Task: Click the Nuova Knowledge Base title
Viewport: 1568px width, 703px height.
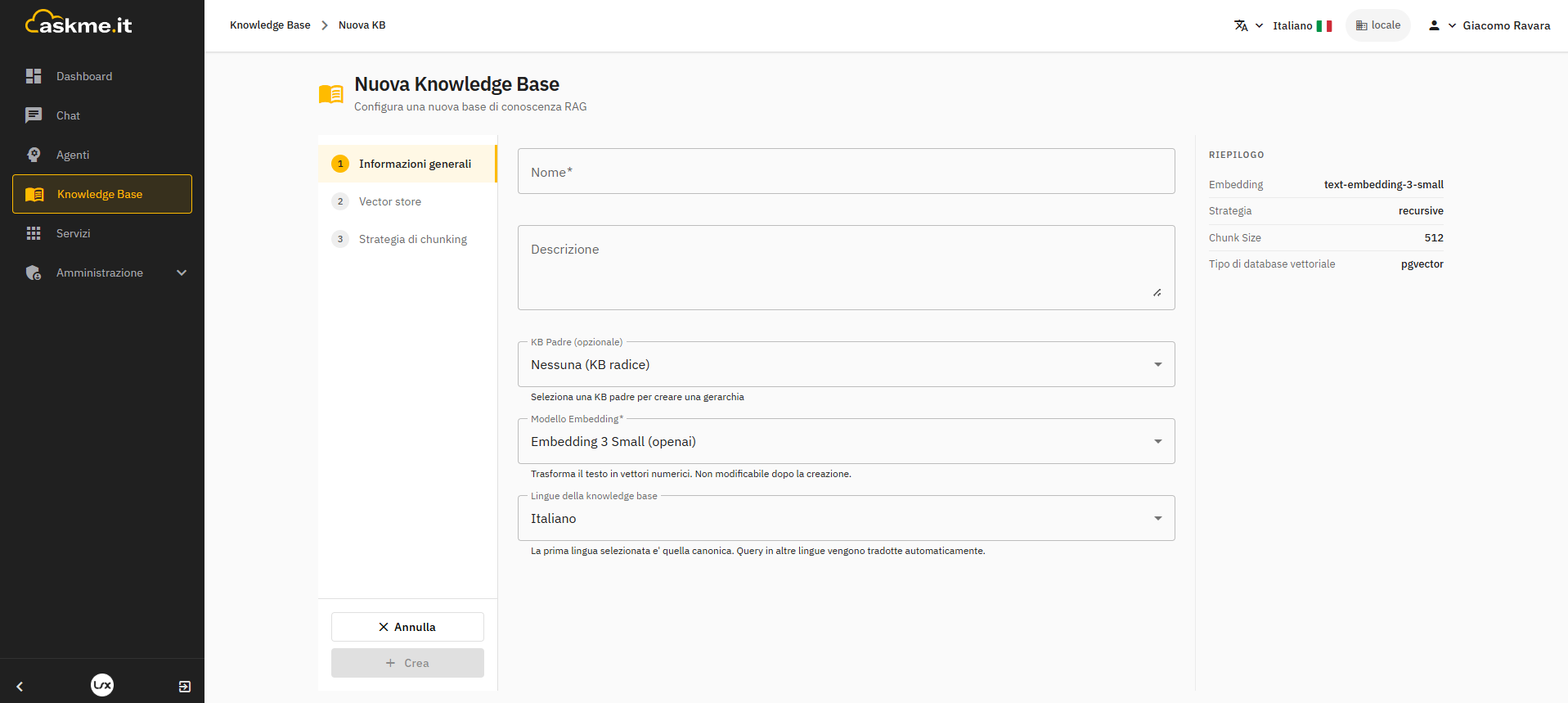Action: coord(456,84)
